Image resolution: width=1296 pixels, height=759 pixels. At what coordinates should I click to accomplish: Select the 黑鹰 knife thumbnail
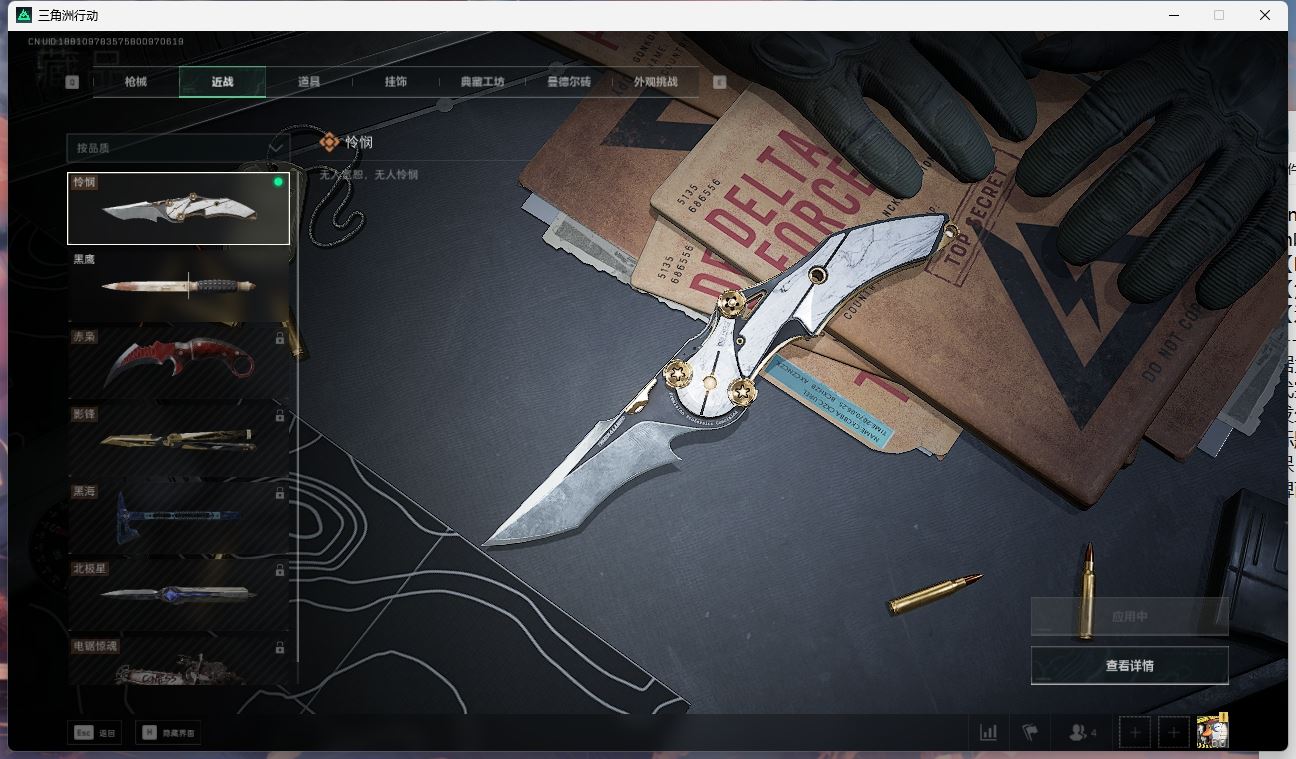coord(178,285)
